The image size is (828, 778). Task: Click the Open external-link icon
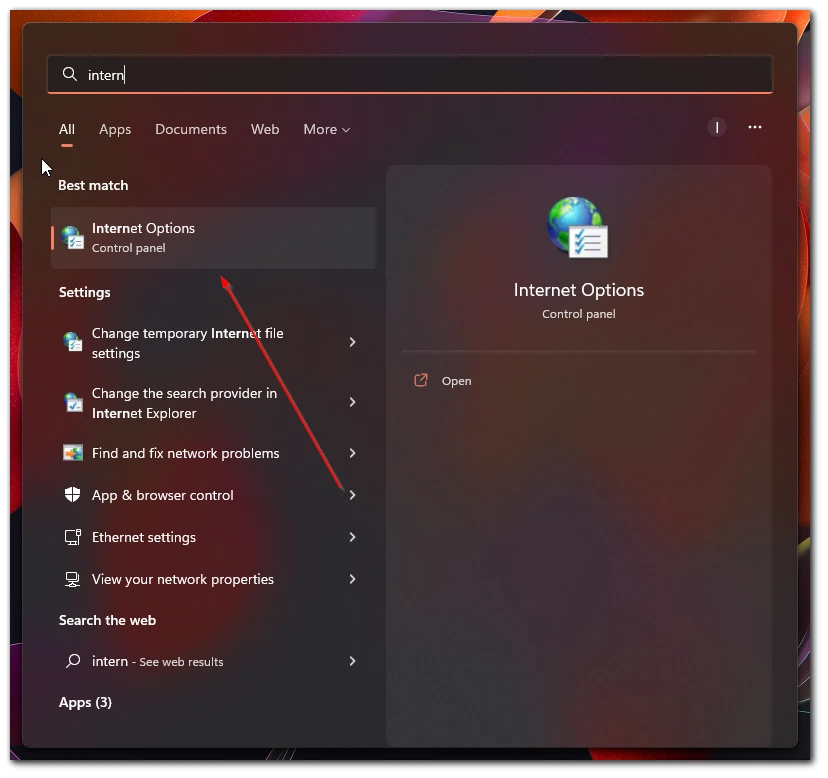click(421, 381)
